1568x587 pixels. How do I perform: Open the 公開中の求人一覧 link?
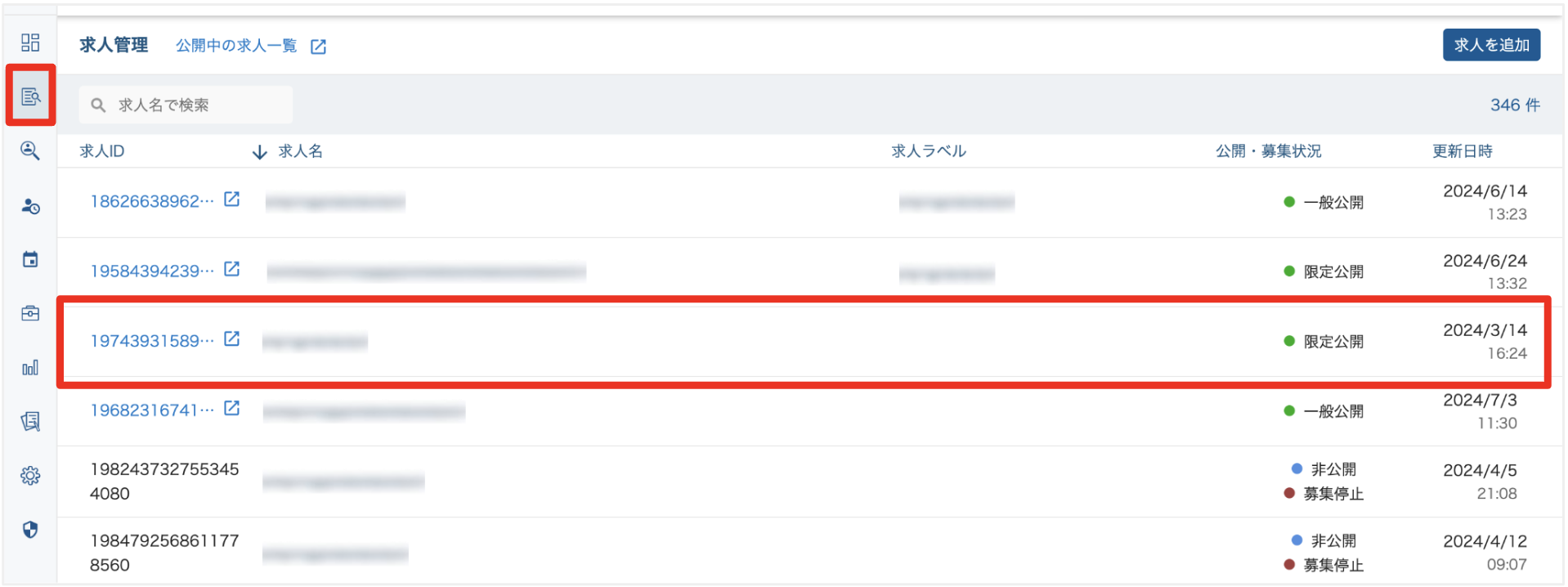236,46
